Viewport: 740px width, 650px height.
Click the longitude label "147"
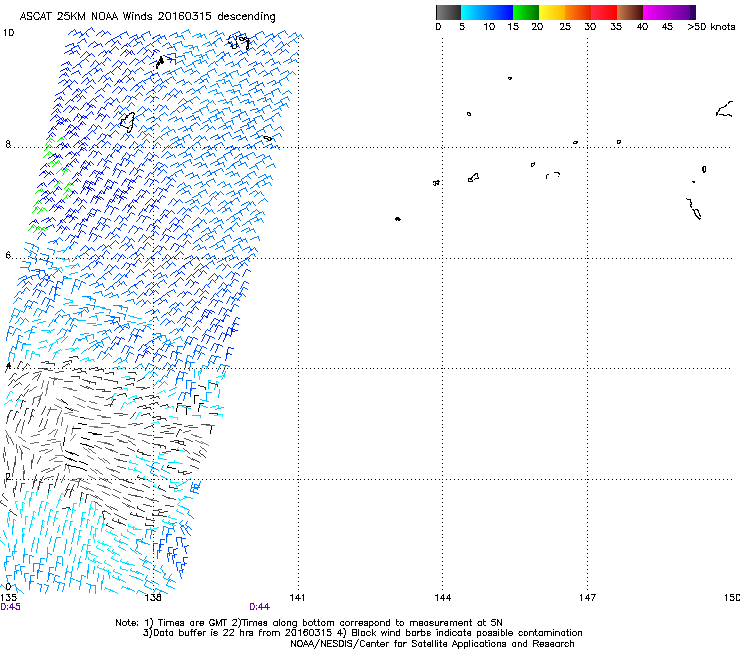coord(588,598)
